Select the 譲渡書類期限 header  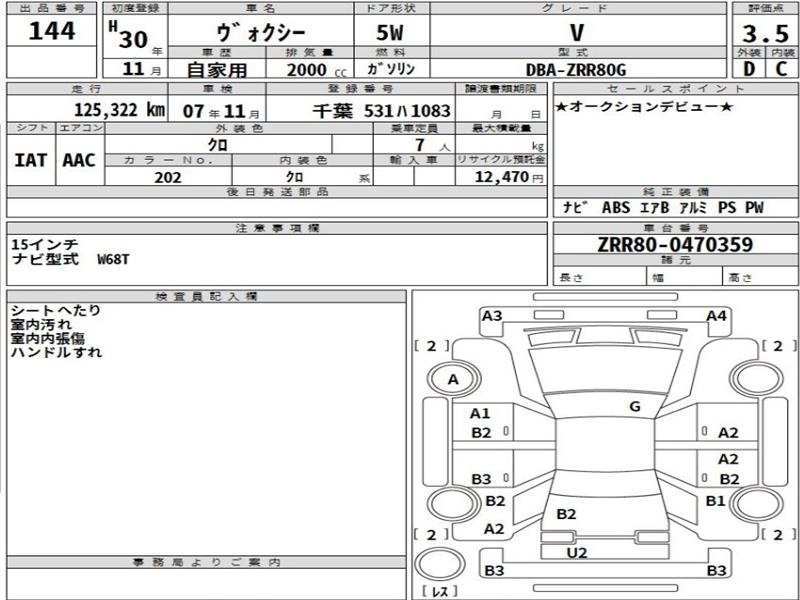pyautogui.click(x=501, y=88)
